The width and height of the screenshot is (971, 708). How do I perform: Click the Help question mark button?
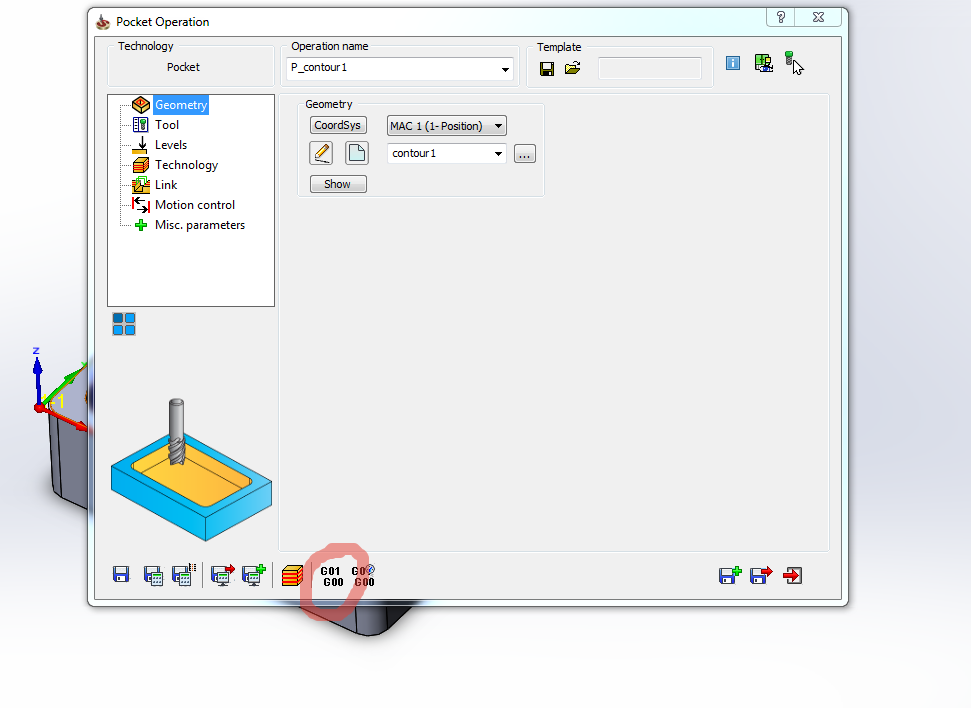[x=780, y=17]
